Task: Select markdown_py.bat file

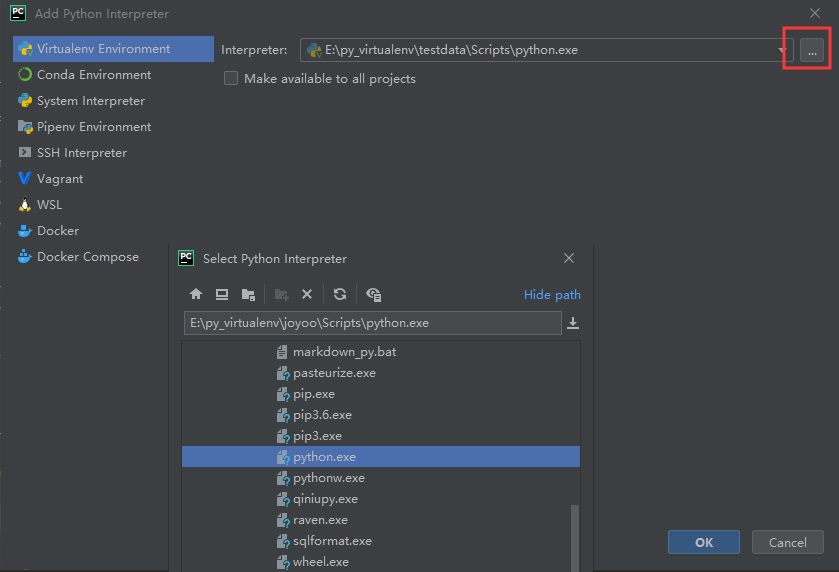Action: (380, 352)
